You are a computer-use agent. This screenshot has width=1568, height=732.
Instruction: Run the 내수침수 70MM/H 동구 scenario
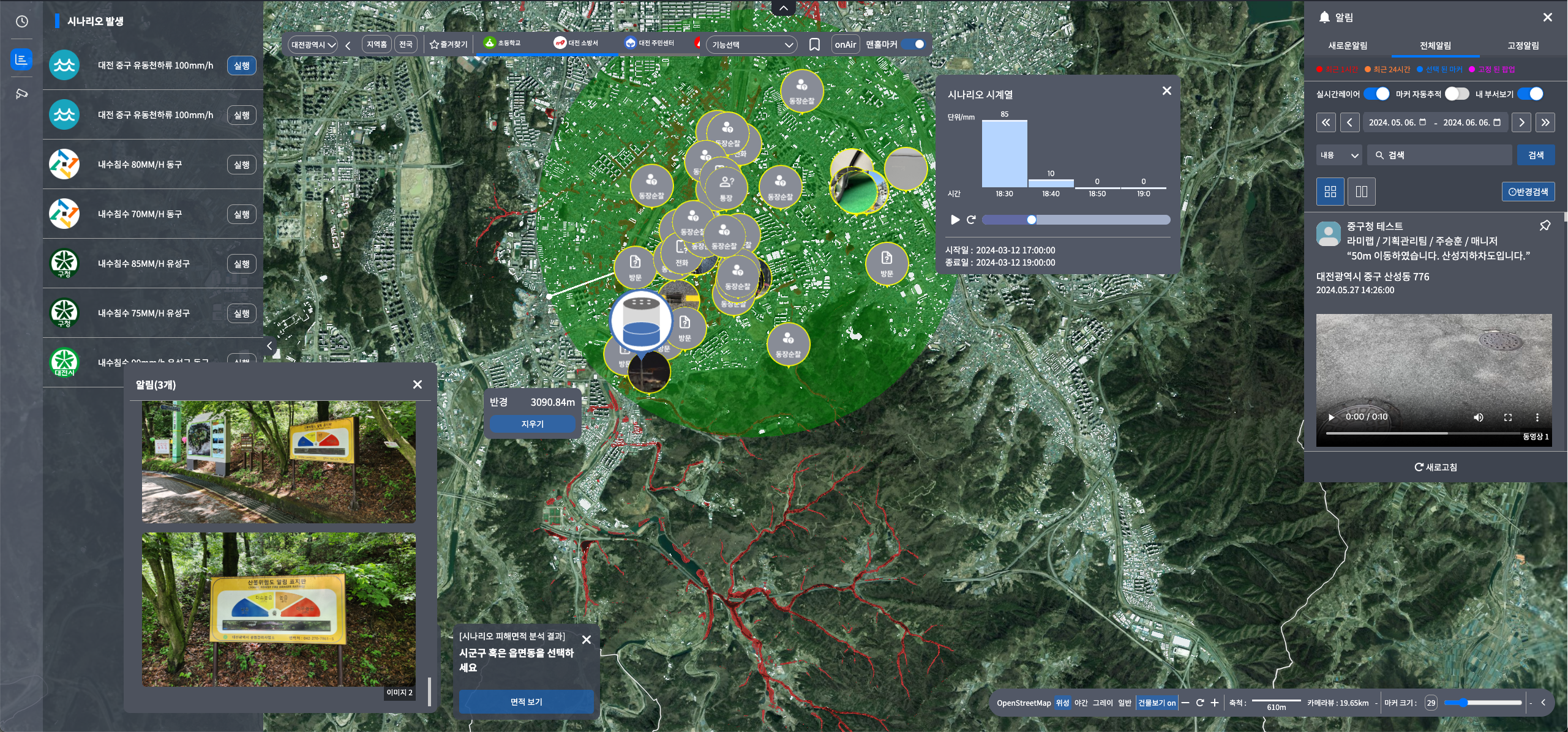pos(242,214)
